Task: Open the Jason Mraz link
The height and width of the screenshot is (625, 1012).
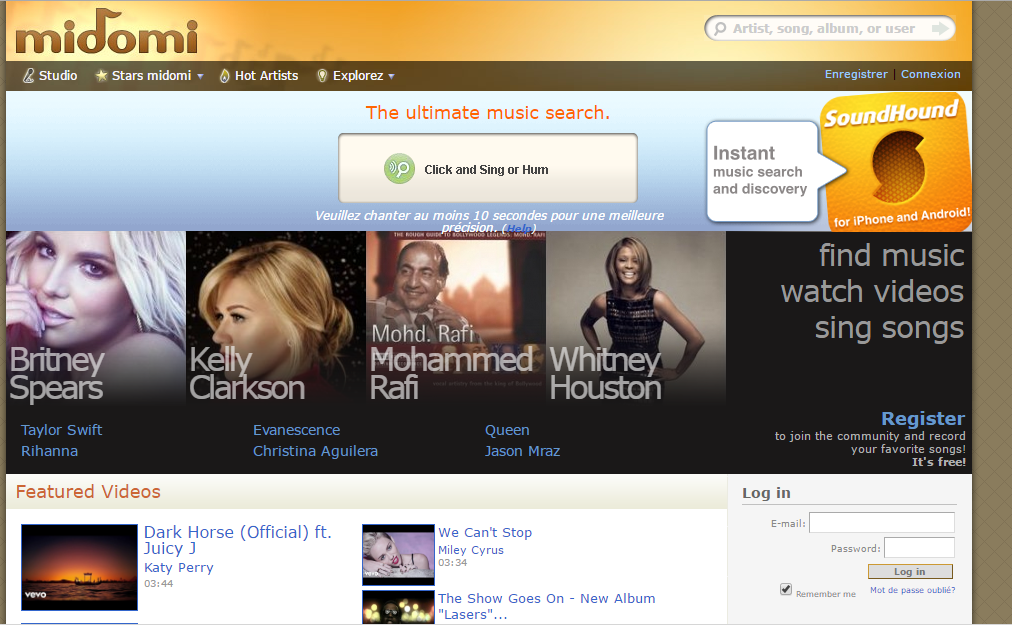Action: click(522, 451)
